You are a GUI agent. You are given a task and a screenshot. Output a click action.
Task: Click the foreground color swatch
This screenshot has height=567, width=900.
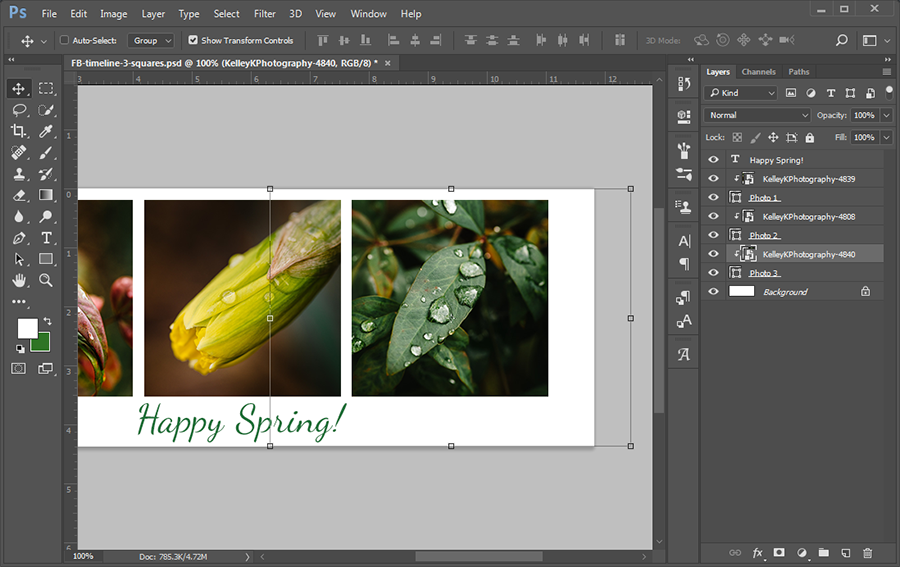pyautogui.click(x=28, y=328)
